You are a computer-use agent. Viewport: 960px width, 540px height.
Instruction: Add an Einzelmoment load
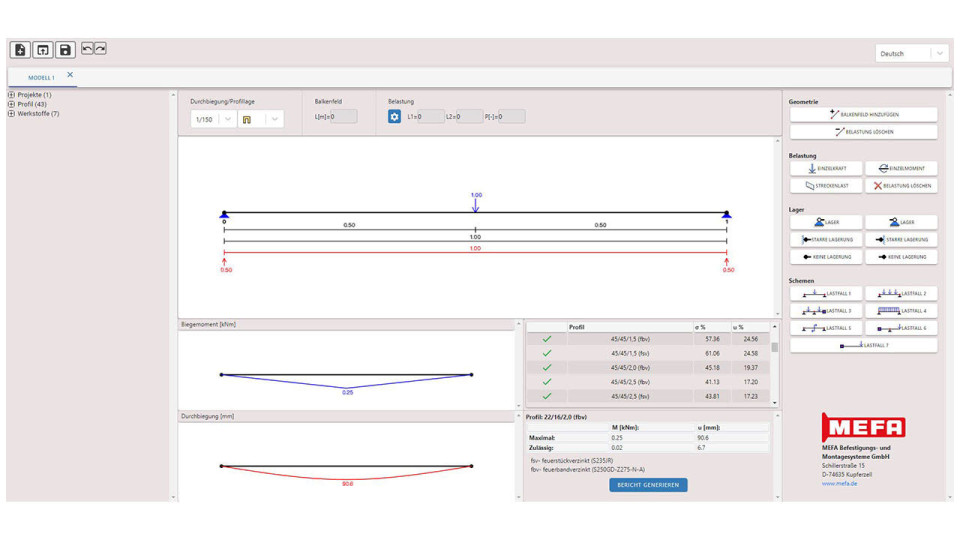[x=901, y=169]
